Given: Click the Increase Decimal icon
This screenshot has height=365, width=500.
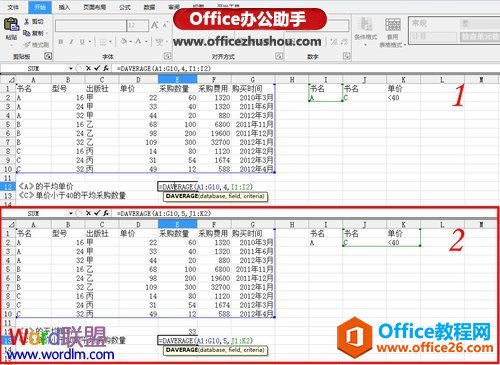Looking at the screenshot, I should pyautogui.click(x=334, y=42).
